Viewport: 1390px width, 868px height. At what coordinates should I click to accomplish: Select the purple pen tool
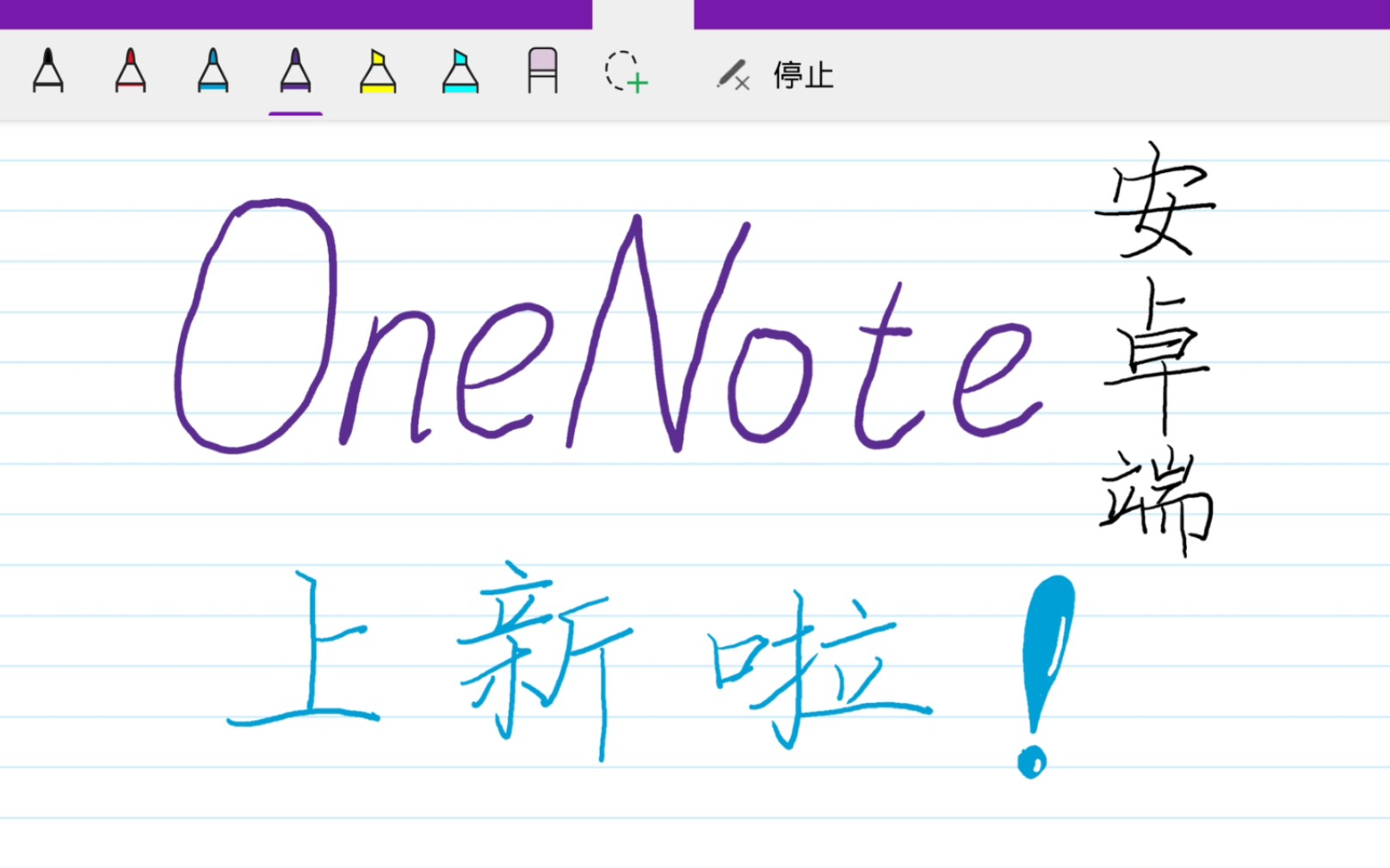pos(295,71)
